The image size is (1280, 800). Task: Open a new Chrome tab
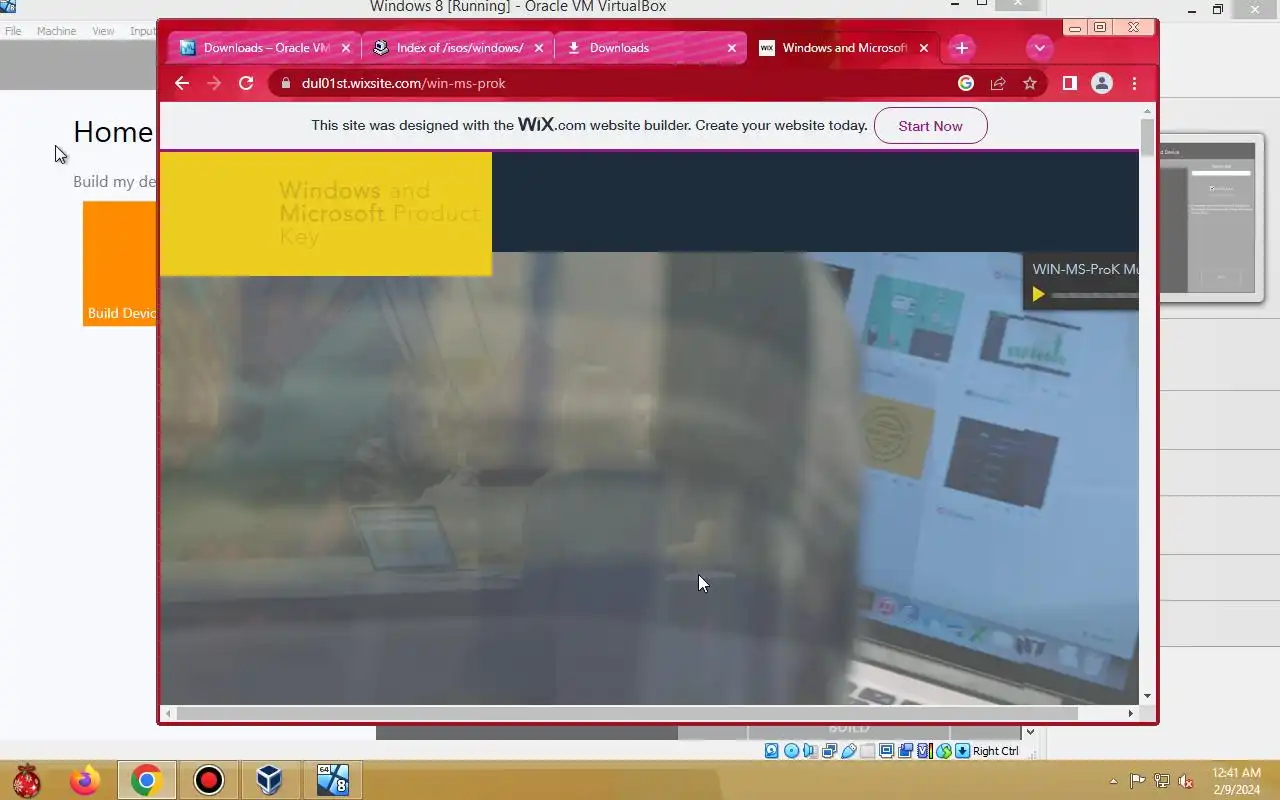point(962,48)
